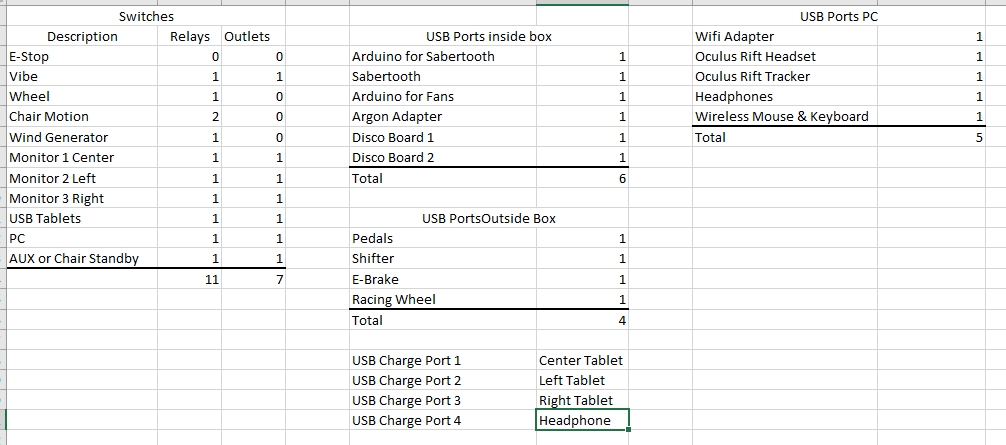
Task: Click the USB Ports inside box heading
Action: 489,37
